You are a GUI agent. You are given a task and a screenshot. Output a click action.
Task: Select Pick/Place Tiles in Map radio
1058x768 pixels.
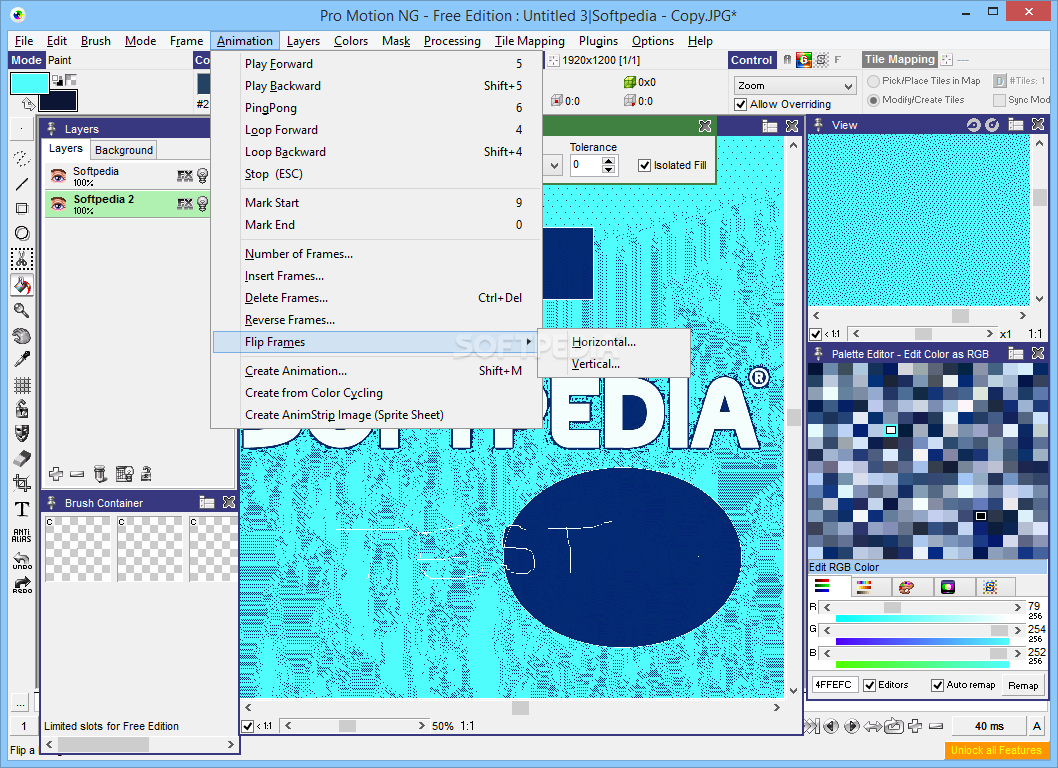[873, 81]
